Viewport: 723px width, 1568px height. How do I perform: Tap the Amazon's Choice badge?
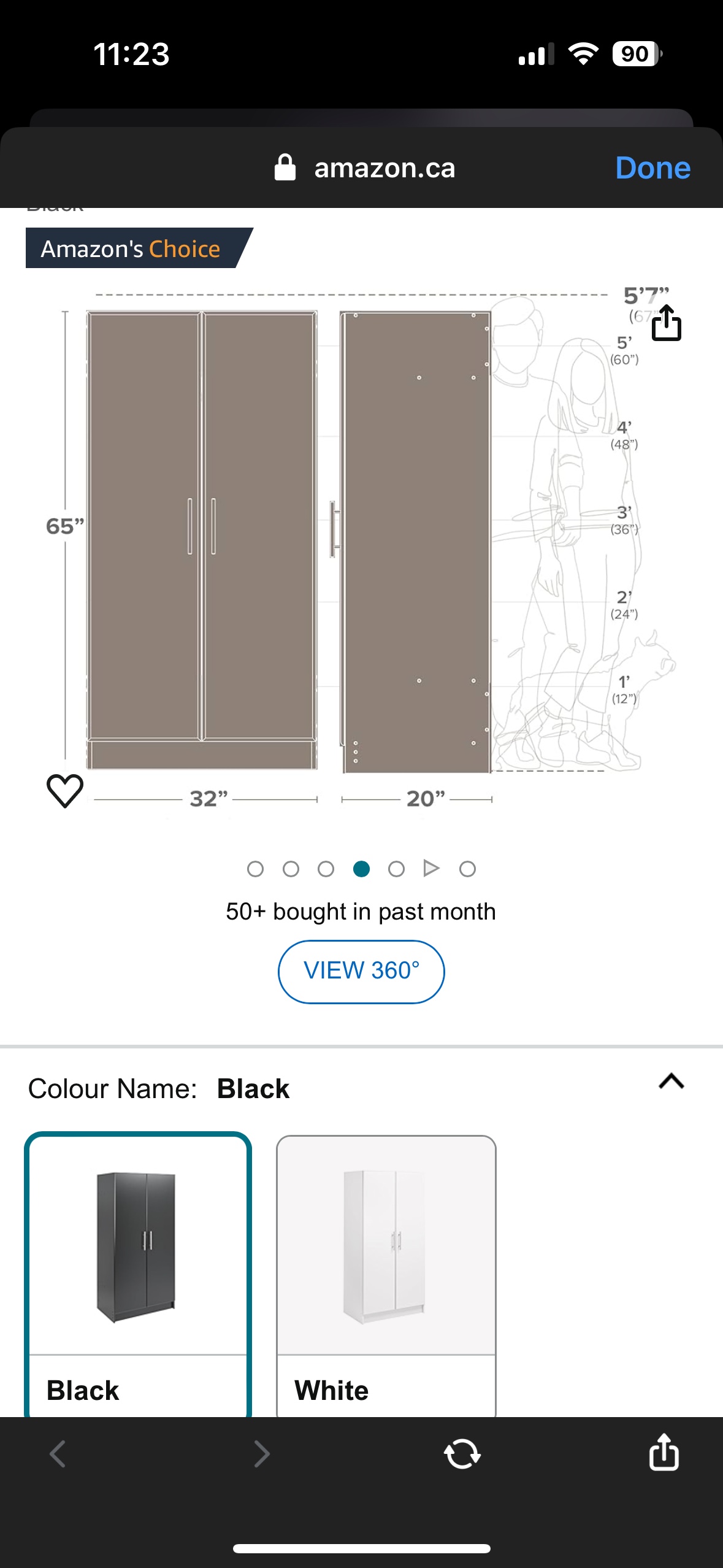pos(131,248)
